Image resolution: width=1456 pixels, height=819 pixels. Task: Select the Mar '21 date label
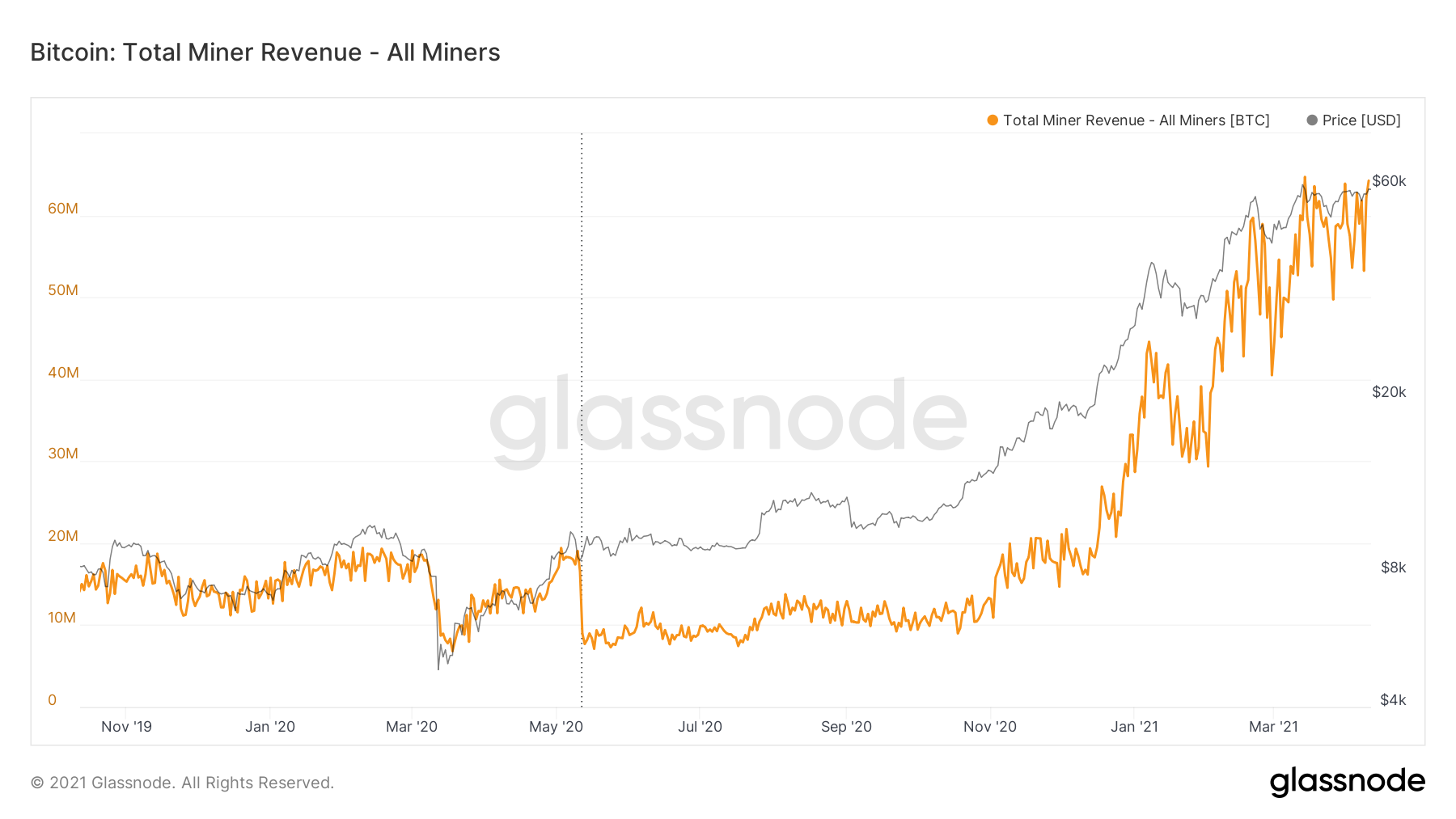click(1273, 727)
